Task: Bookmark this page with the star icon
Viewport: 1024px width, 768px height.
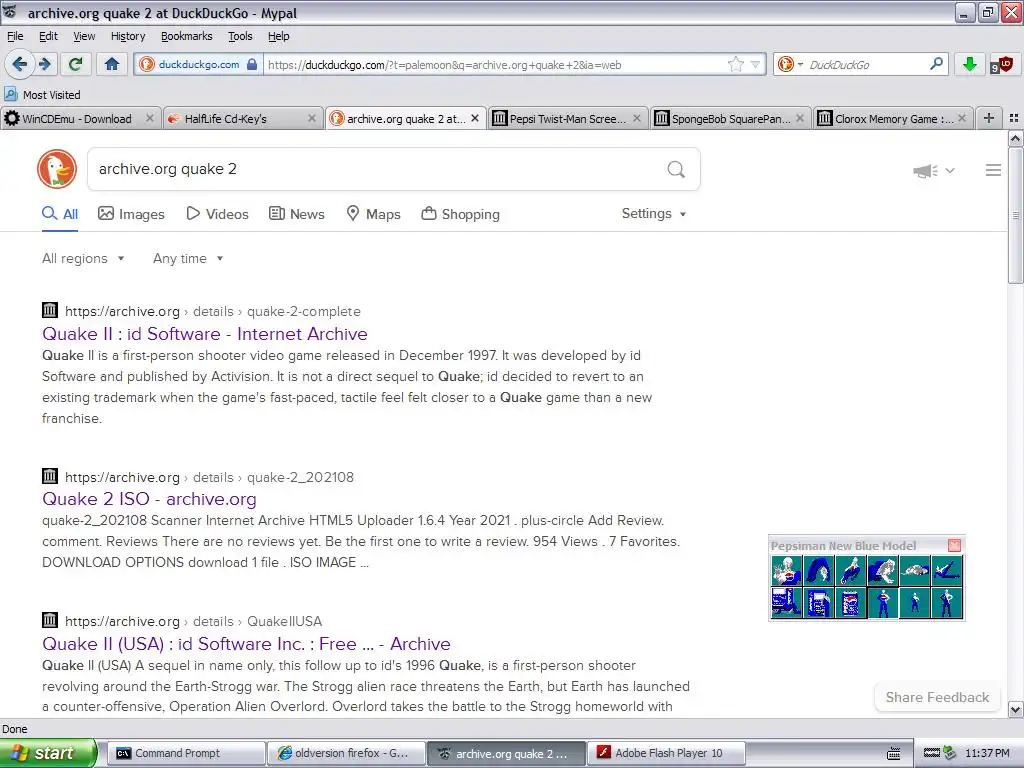Action: pos(735,64)
